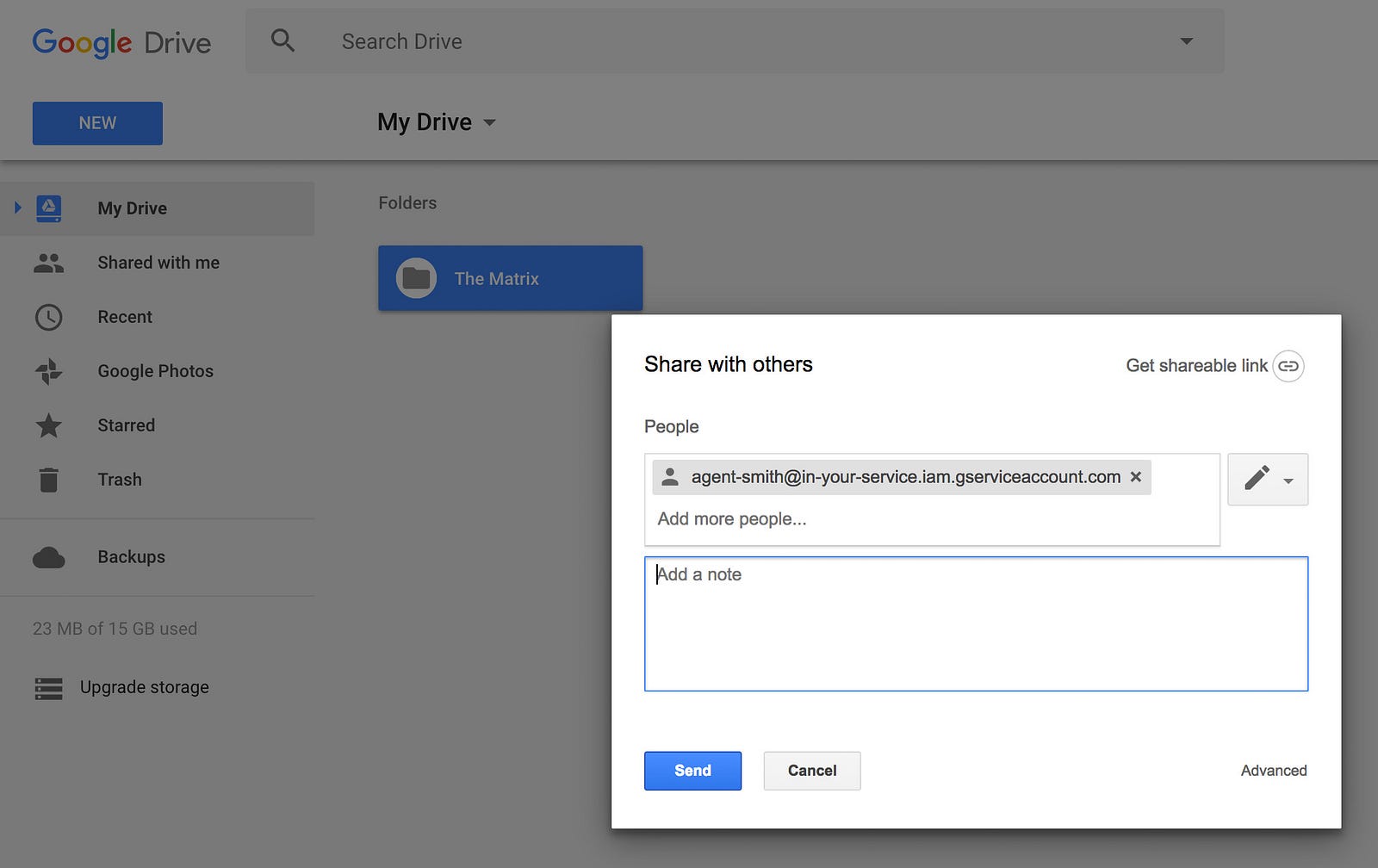Click the Starred star icon
Image resolution: width=1378 pixels, height=868 pixels.
49,425
